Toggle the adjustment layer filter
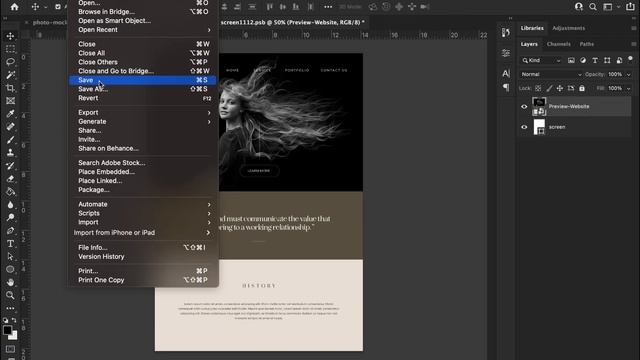640x360 pixels. (x=583, y=60)
